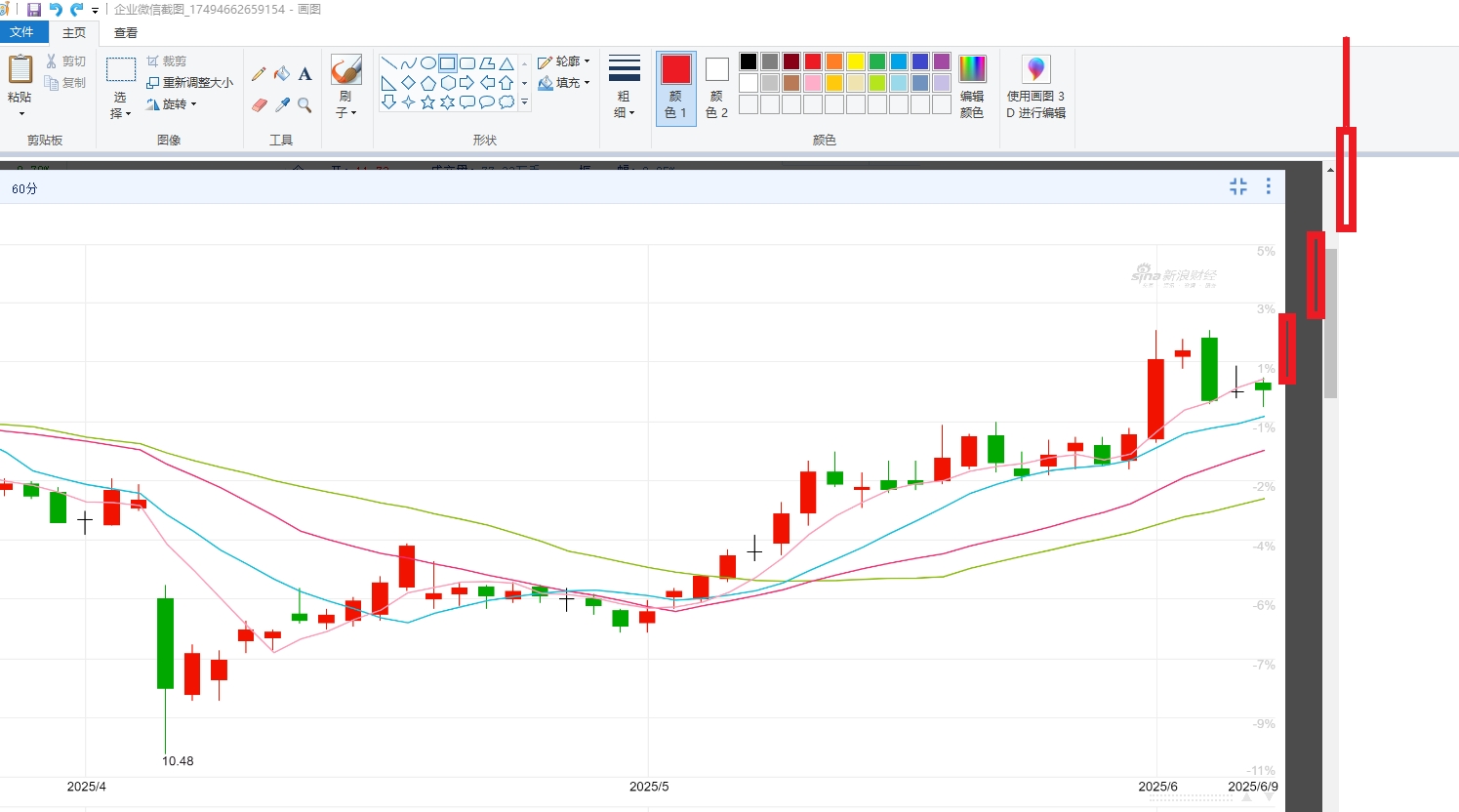Choose the Diamond shape
The height and width of the screenshot is (812, 1459).
coord(408,83)
